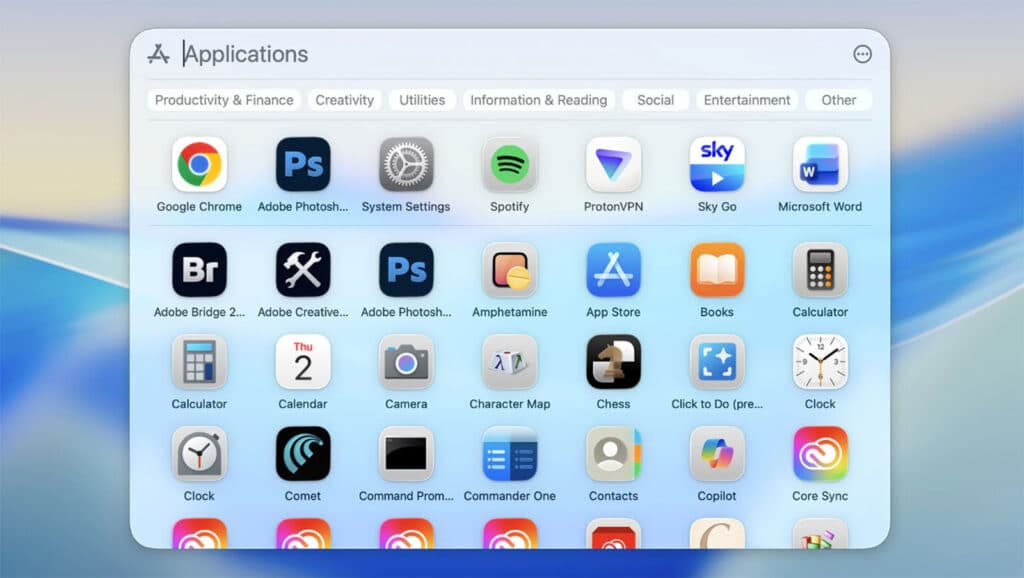Launch Adobe Bridge
Image resolution: width=1024 pixels, height=578 pixels.
199,272
